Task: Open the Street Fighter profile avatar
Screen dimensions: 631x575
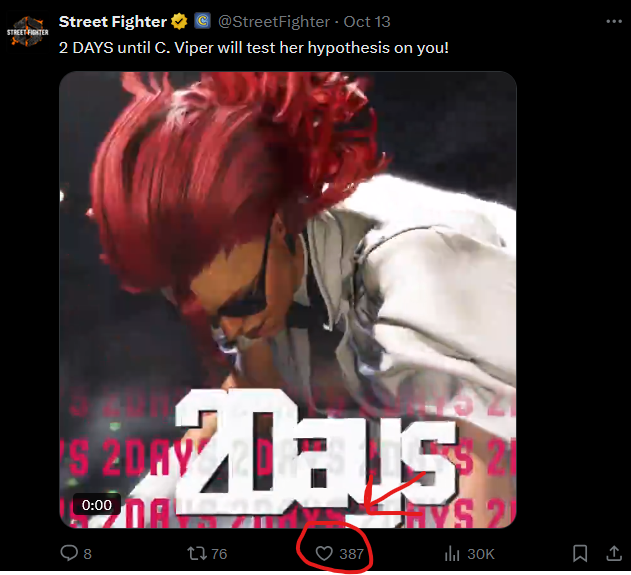Action: pos(27,31)
